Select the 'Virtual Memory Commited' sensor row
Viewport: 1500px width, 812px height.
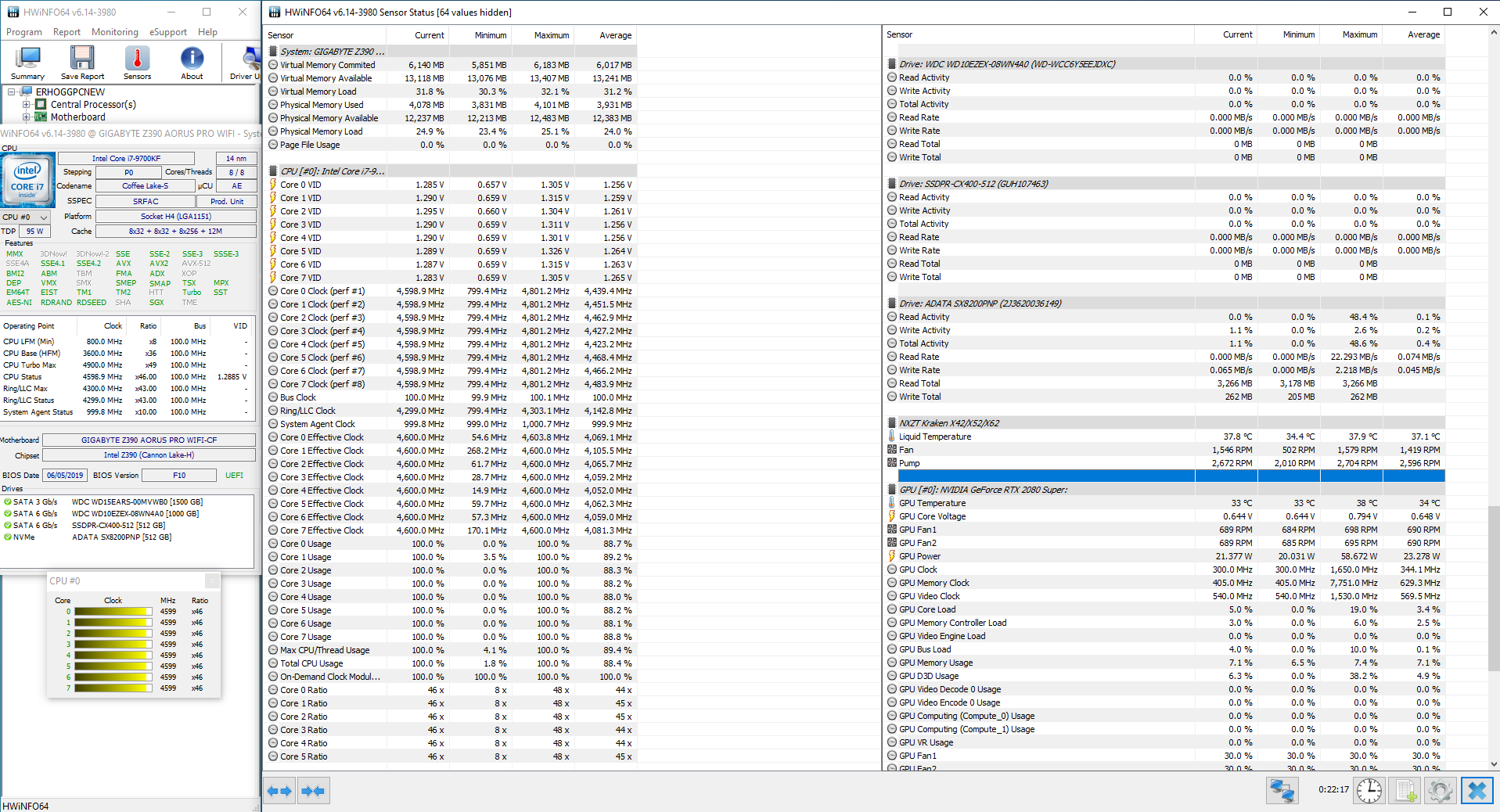tap(451, 65)
